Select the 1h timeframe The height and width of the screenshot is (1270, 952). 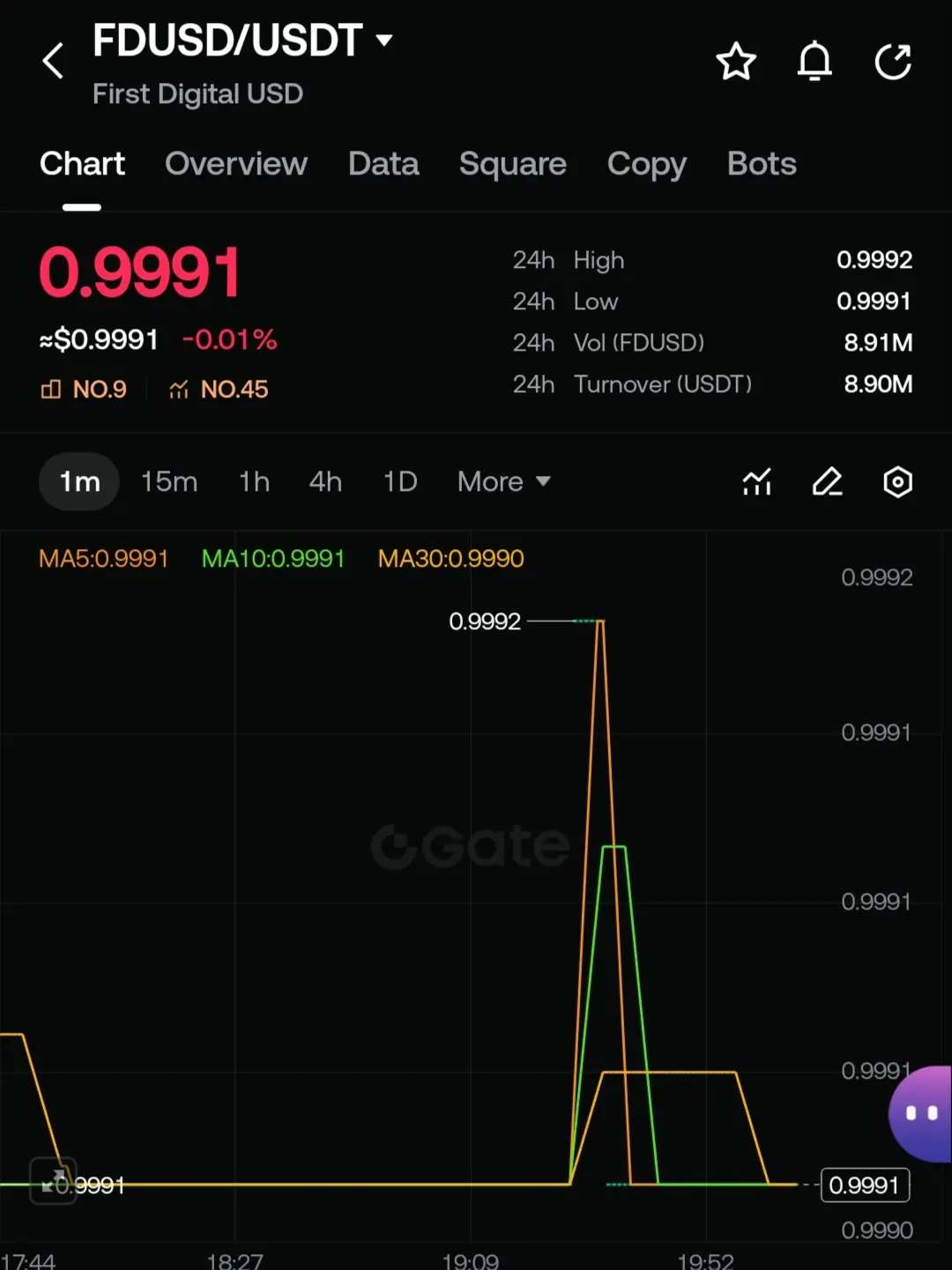click(x=254, y=482)
